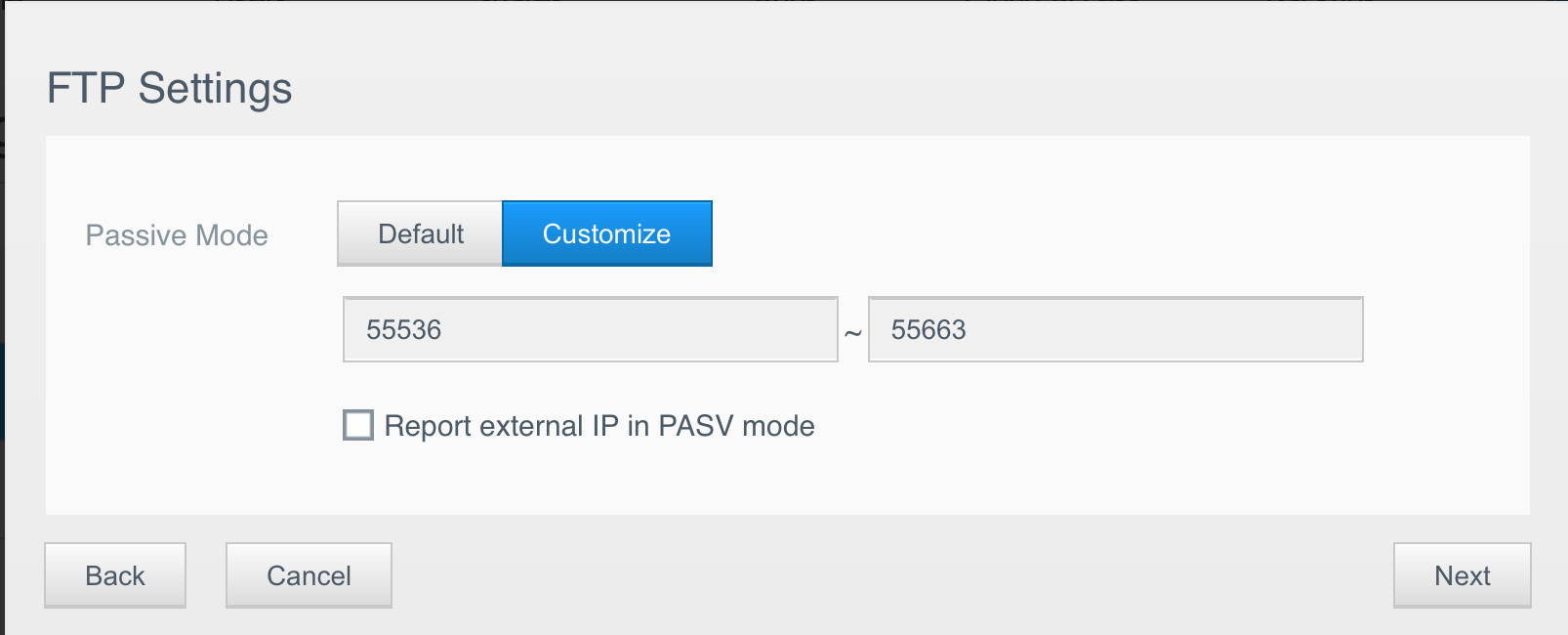Image resolution: width=1568 pixels, height=635 pixels.
Task: Activate the blue Customize tab
Action: click(606, 233)
